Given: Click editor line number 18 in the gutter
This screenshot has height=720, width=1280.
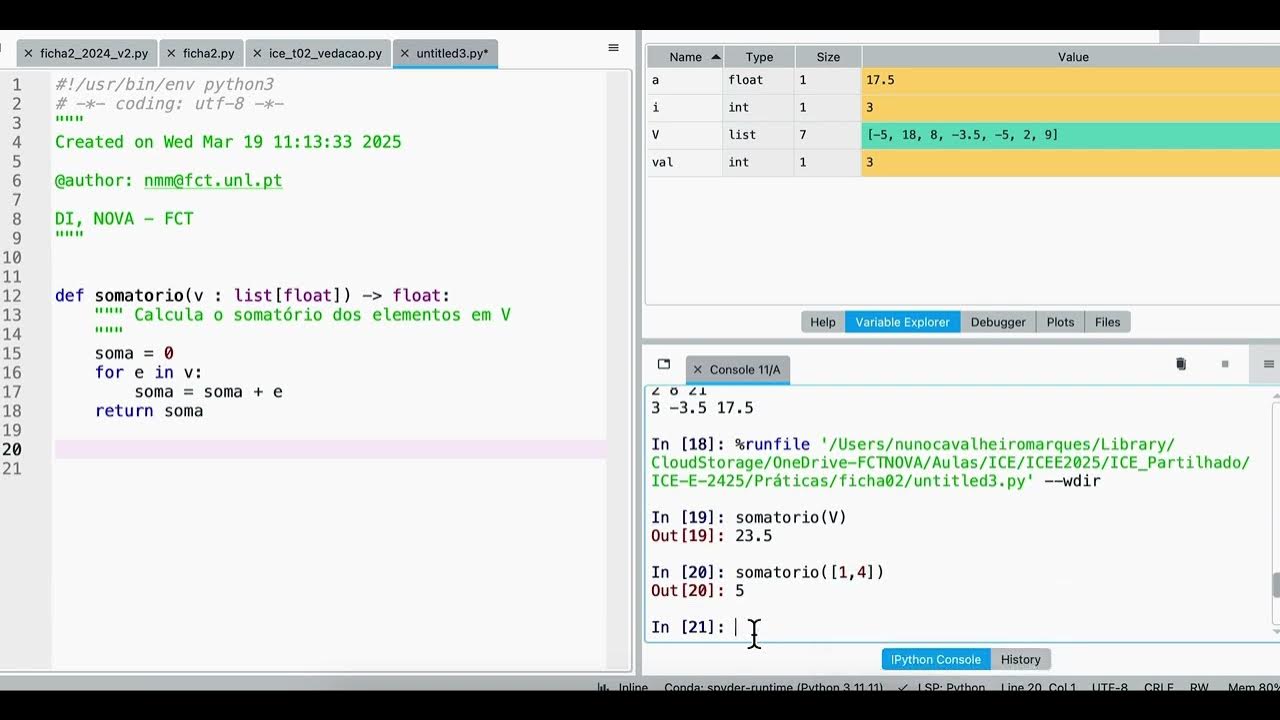Looking at the screenshot, I should pos(12,411).
